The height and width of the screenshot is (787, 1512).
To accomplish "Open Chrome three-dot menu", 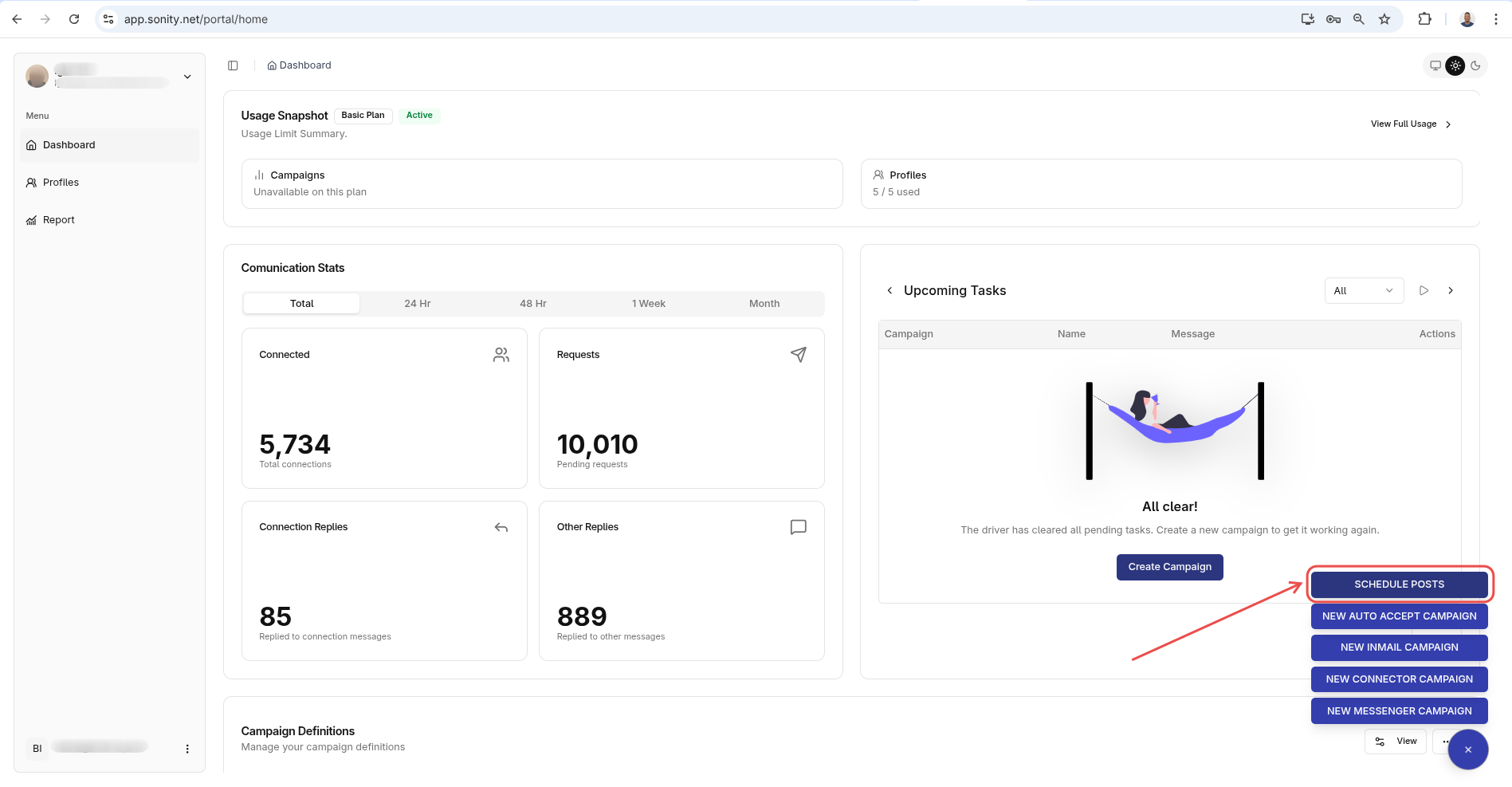I will (1496, 19).
